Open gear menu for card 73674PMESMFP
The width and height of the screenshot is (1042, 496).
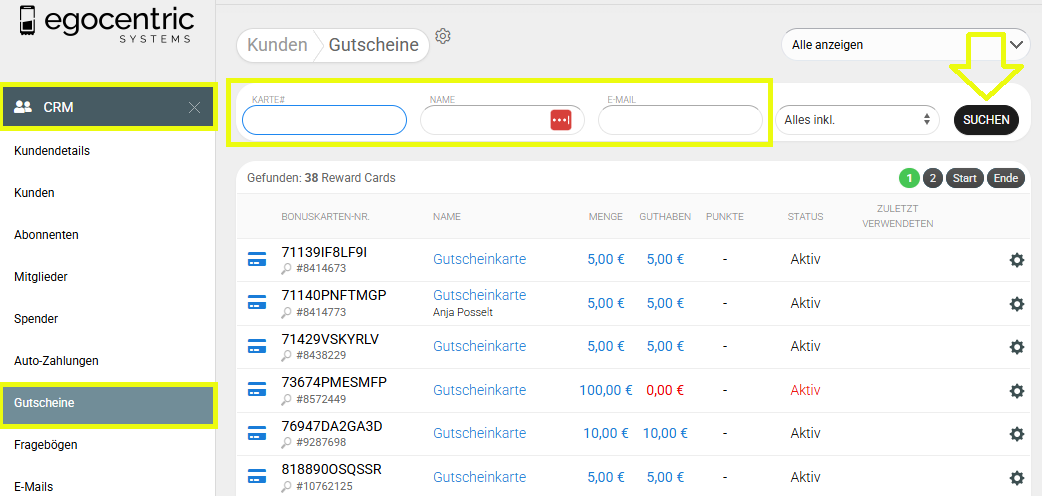point(1016,390)
